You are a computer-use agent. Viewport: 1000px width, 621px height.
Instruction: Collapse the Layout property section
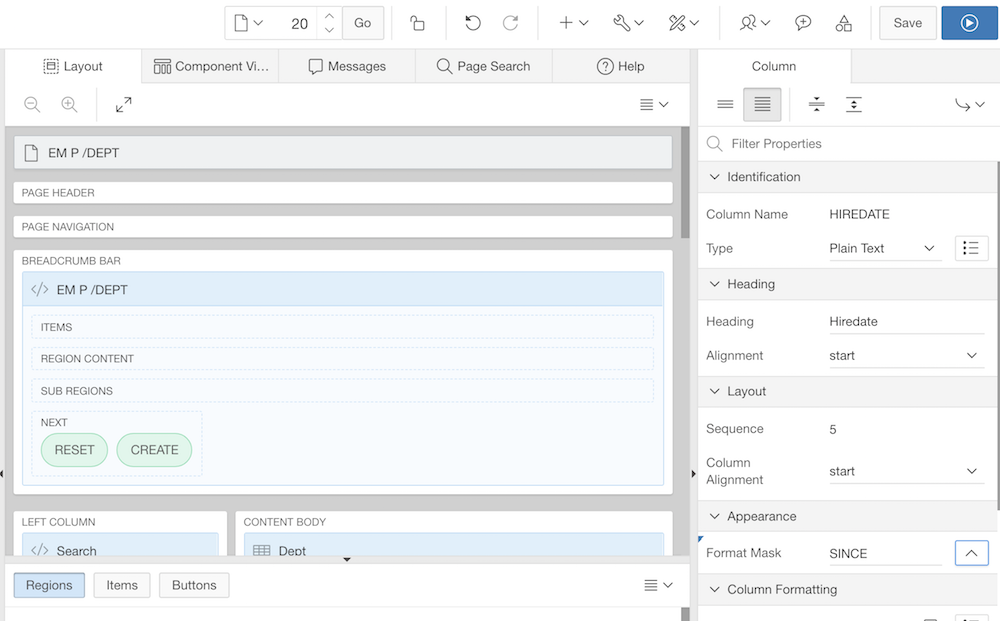715,391
